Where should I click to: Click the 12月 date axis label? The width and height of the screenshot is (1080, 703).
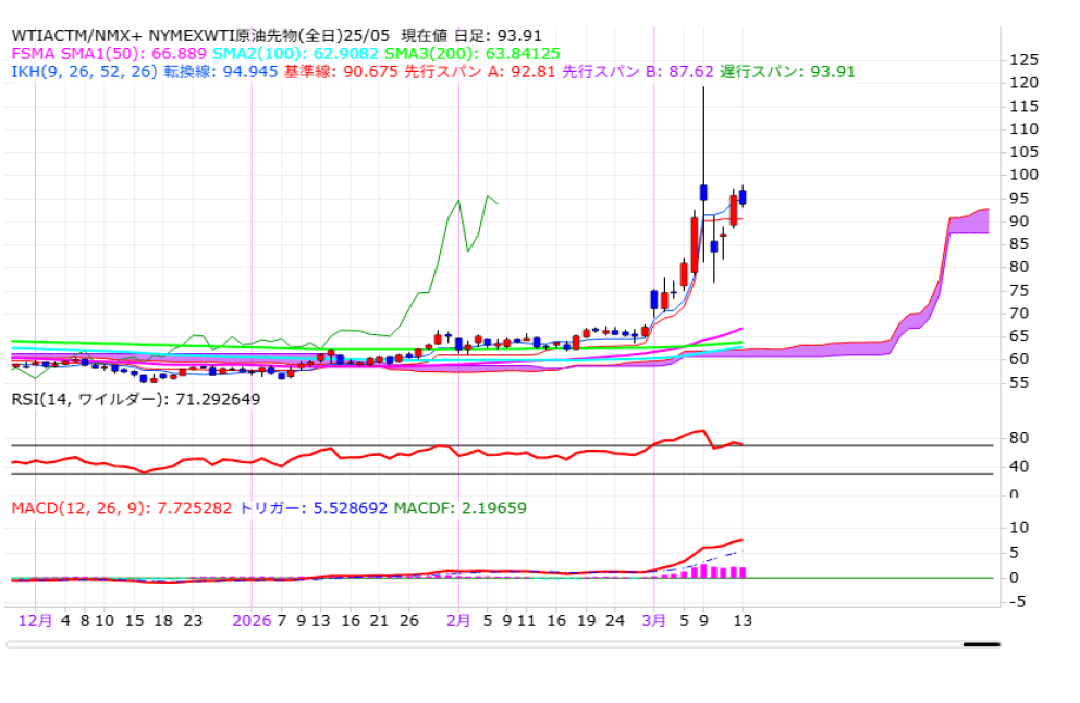[35, 620]
